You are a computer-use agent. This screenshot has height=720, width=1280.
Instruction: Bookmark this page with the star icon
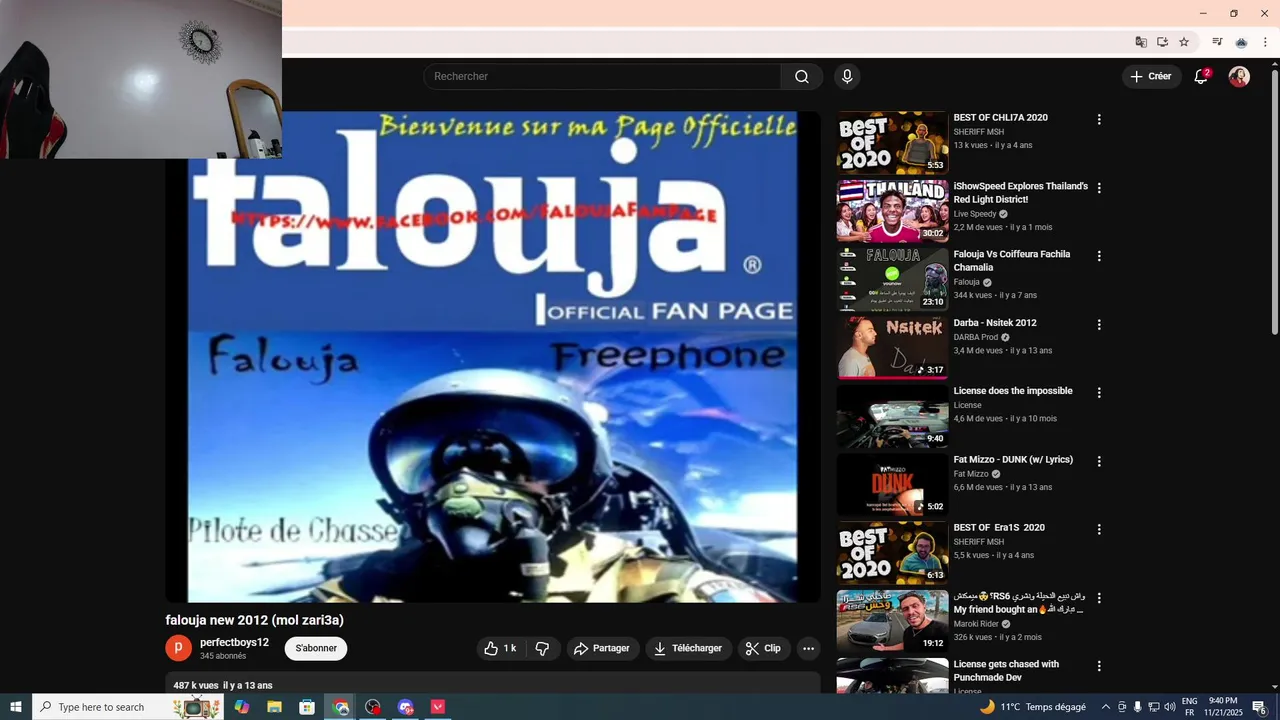1184,42
